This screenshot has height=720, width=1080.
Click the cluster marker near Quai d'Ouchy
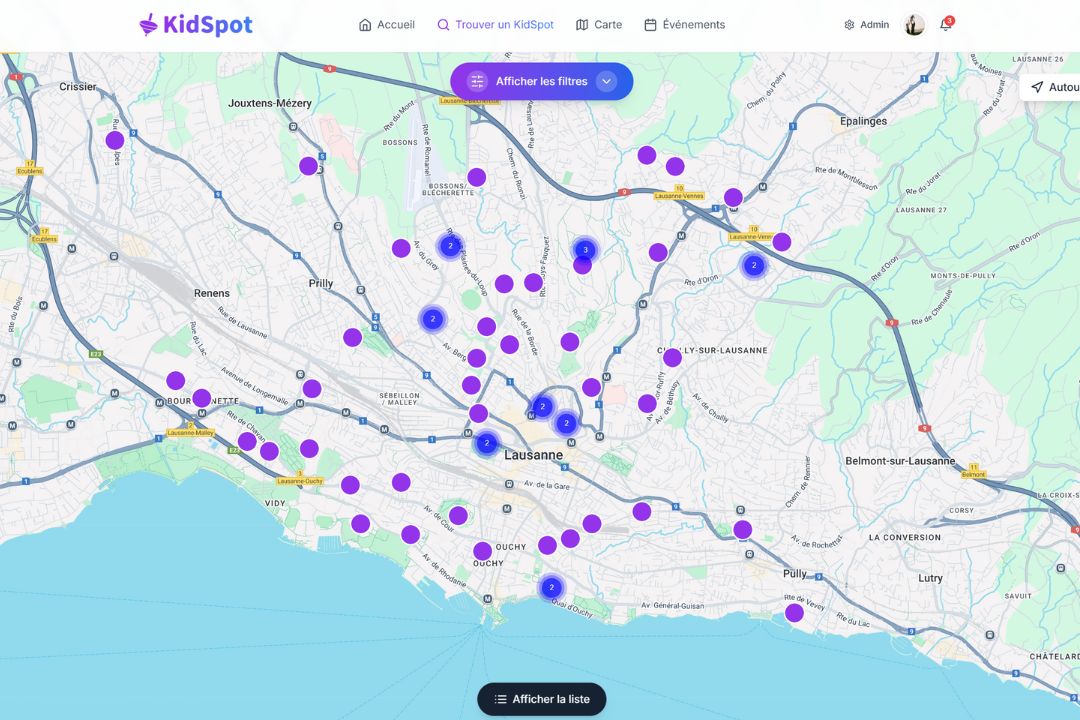point(551,587)
